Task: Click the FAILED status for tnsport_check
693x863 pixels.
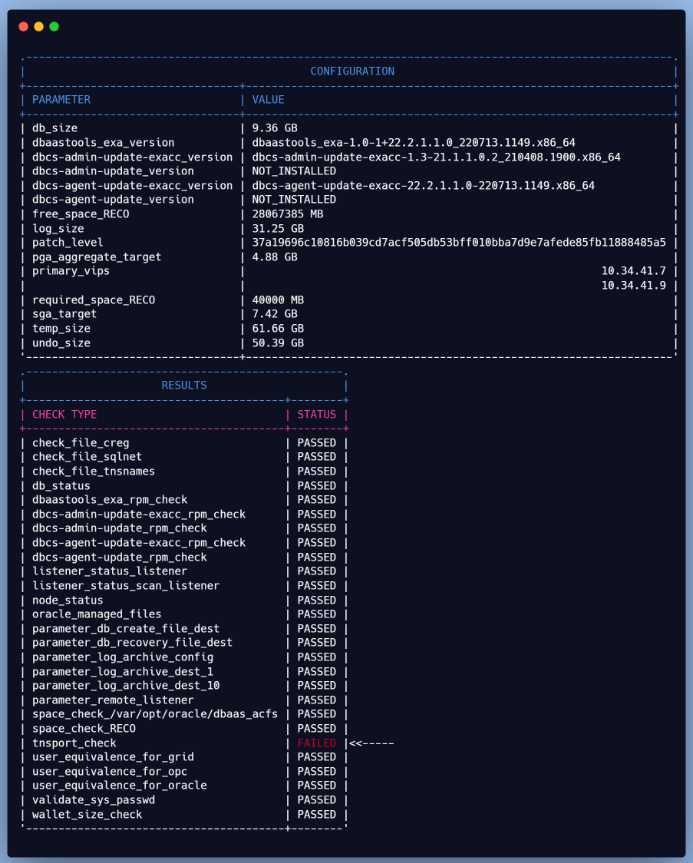Action: pyautogui.click(x=317, y=743)
